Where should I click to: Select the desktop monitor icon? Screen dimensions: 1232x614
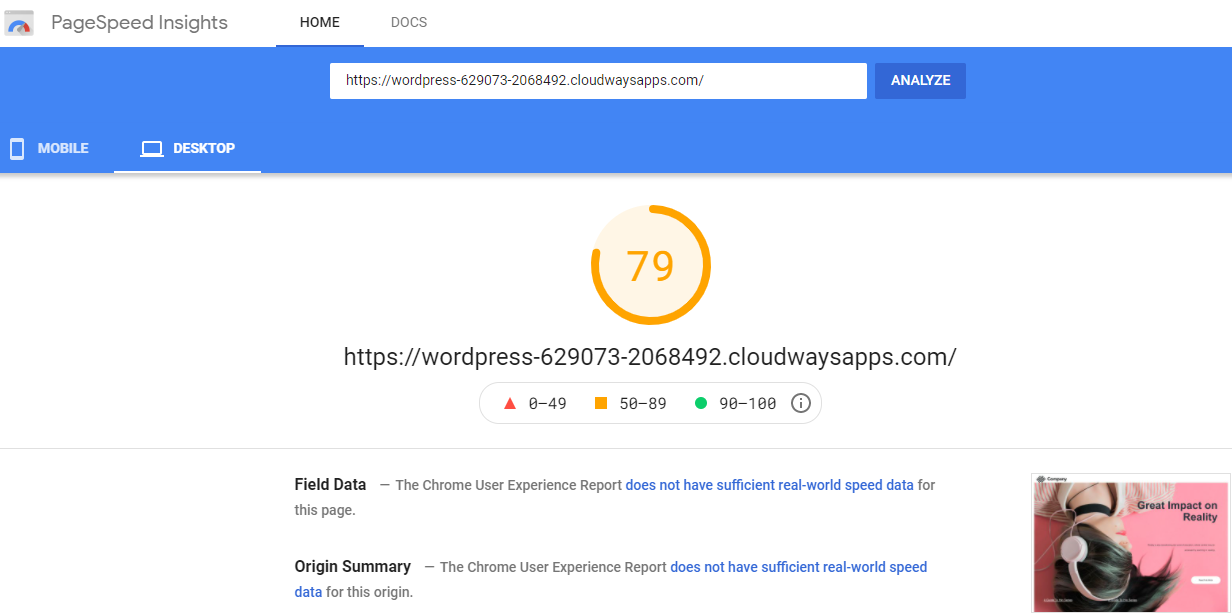[152, 148]
